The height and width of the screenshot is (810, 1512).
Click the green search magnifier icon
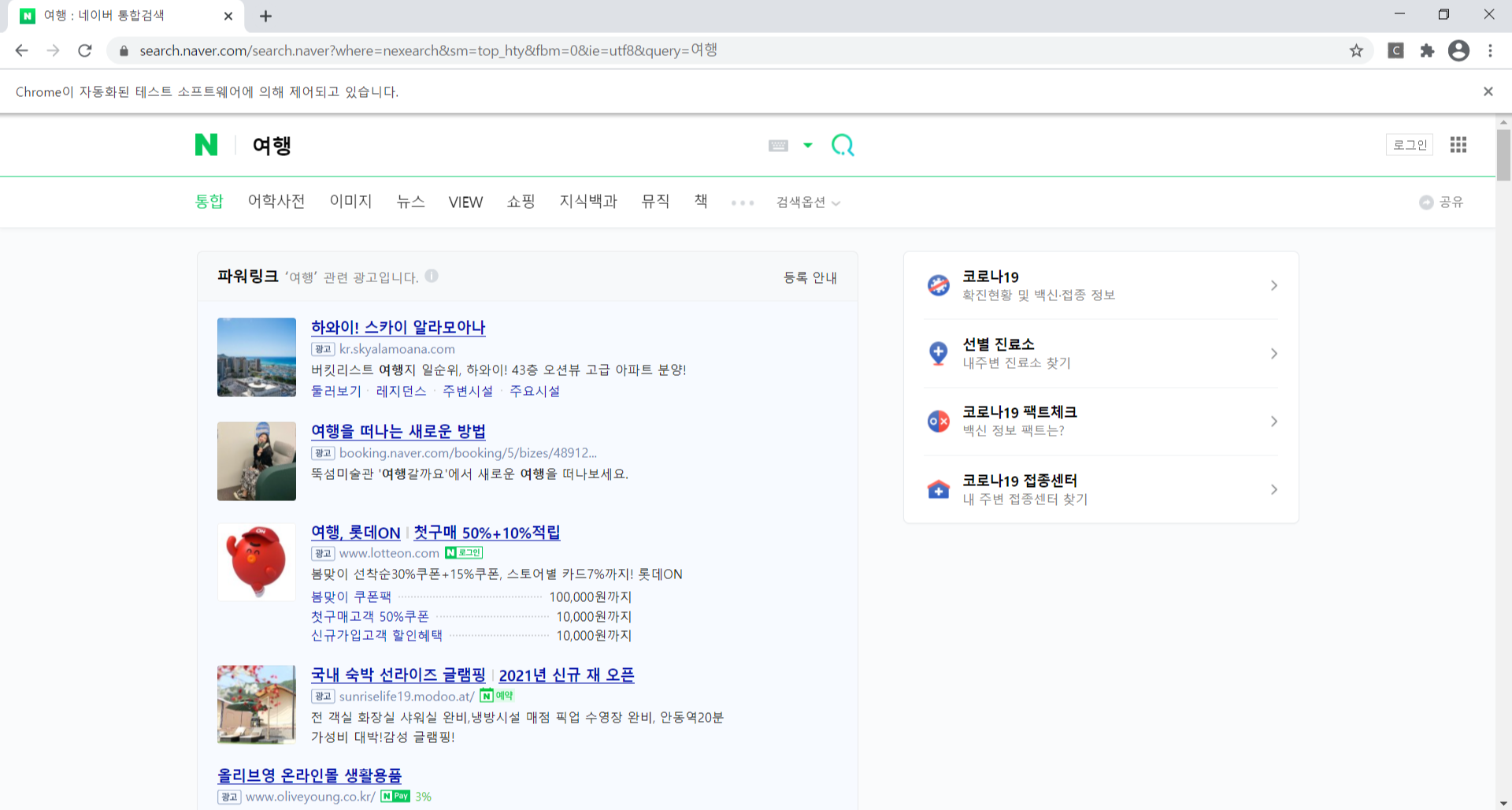click(x=843, y=145)
